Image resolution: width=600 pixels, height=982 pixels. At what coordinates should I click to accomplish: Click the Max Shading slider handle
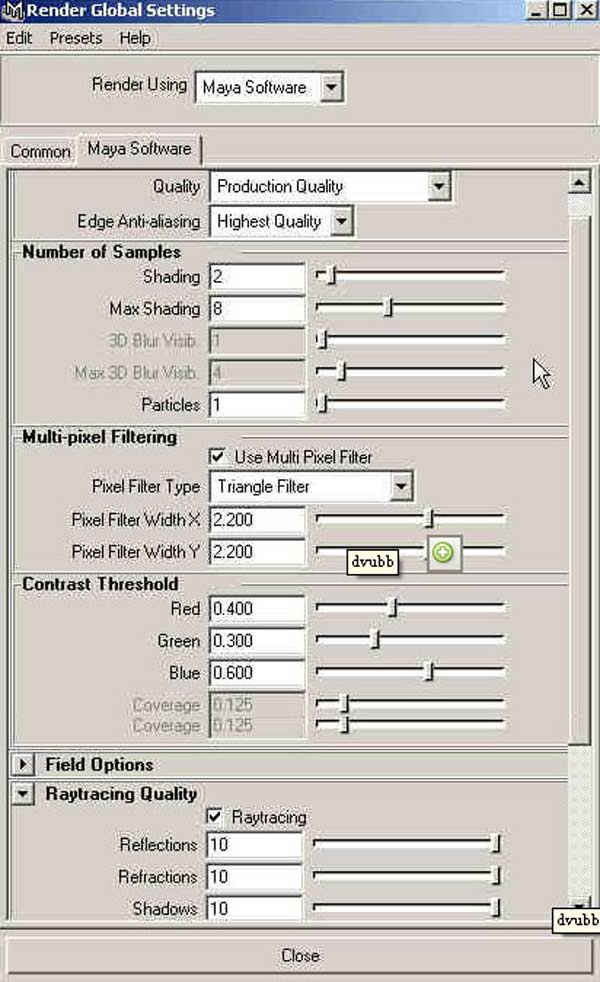pos(388,308)
